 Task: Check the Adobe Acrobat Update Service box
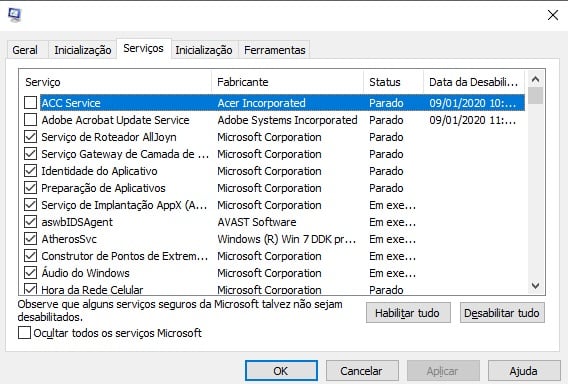[30, 120]
